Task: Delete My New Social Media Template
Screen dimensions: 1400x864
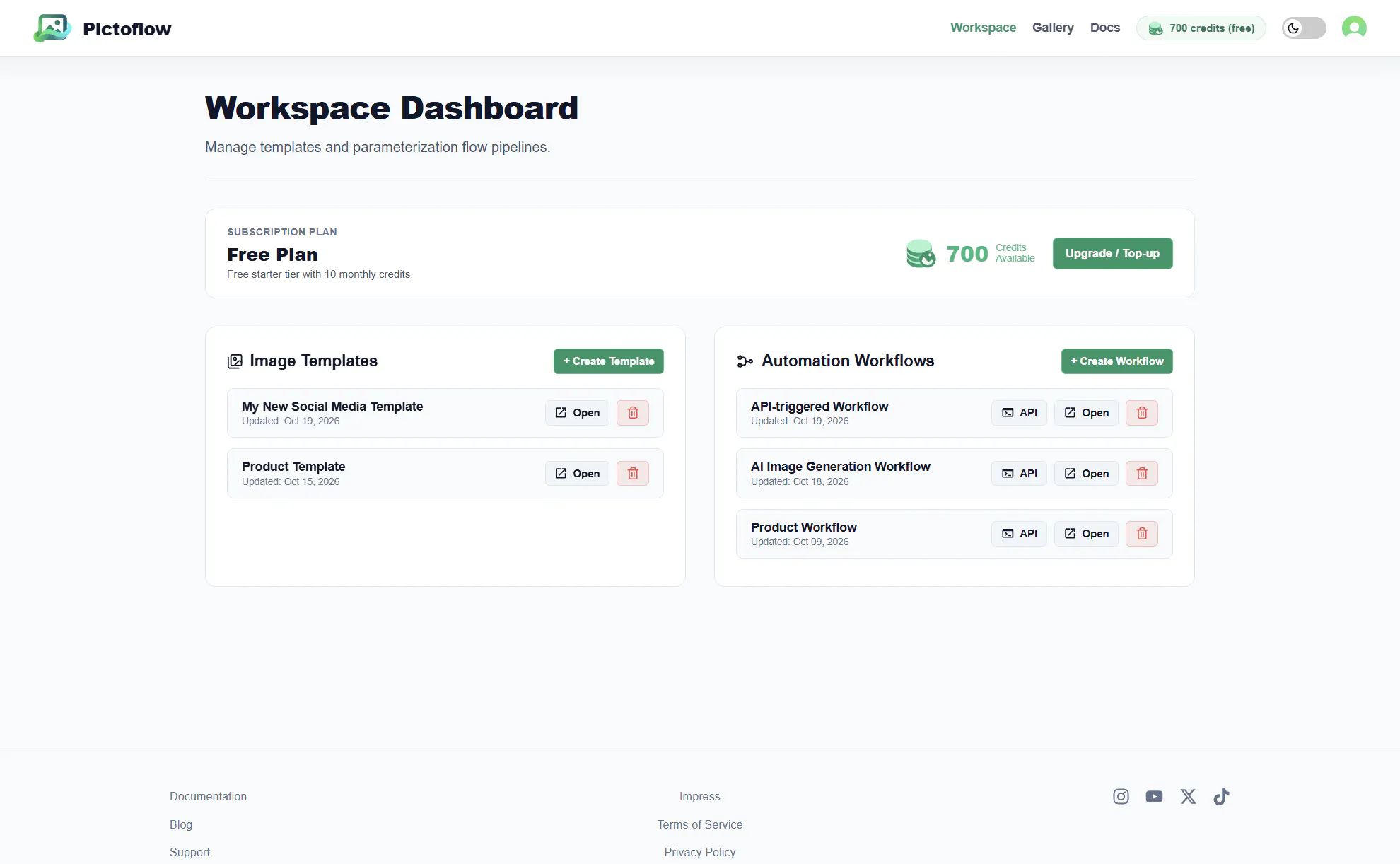Action: coord(633,413)
